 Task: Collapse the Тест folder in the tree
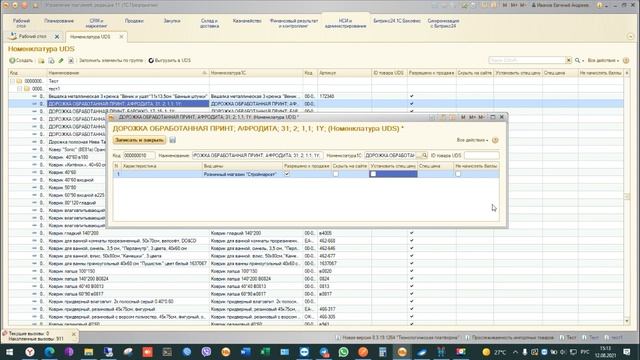tap(12, 81)
